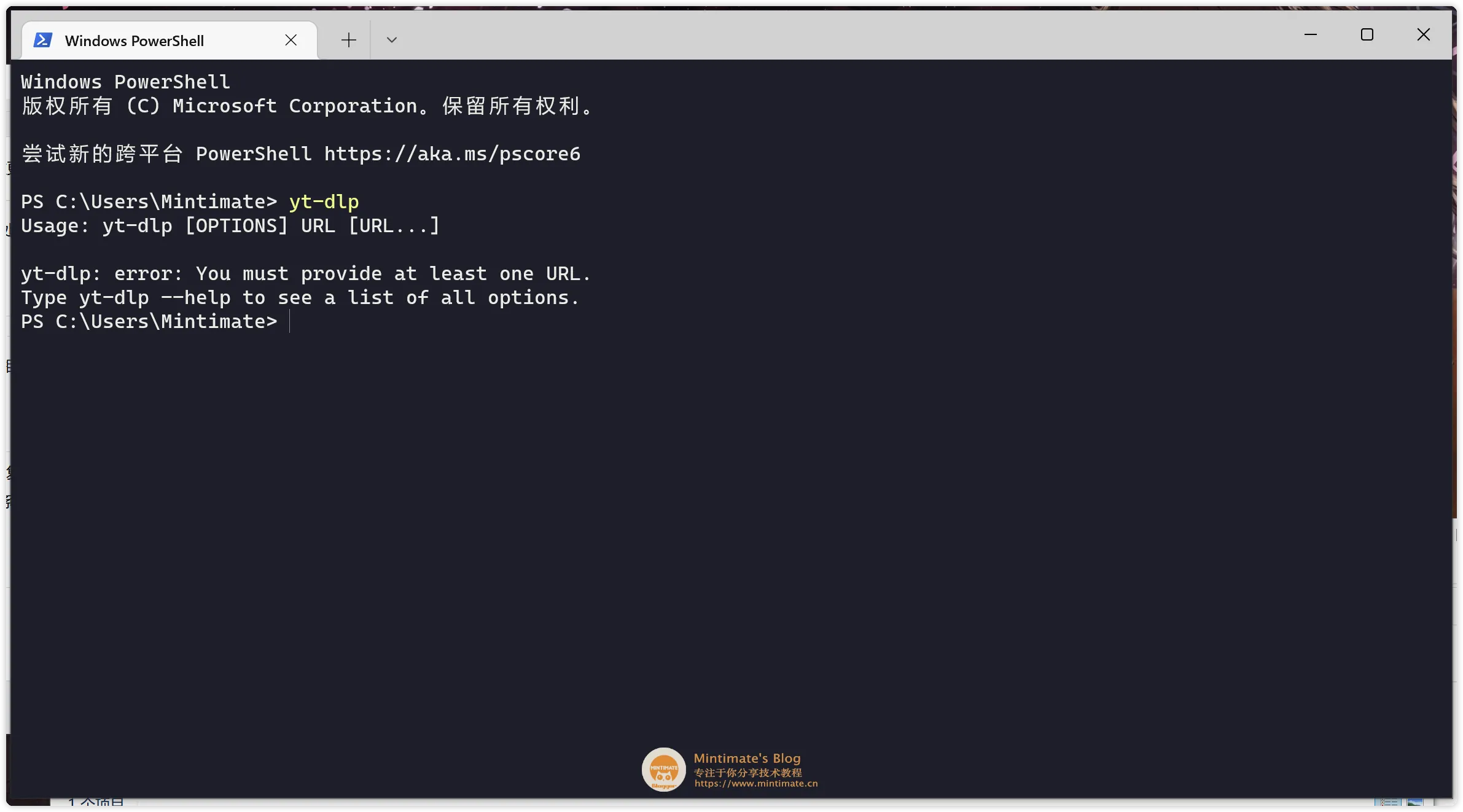Click the yellow yt-dlp command text
1463x812 pixels.
pos(324,202)
